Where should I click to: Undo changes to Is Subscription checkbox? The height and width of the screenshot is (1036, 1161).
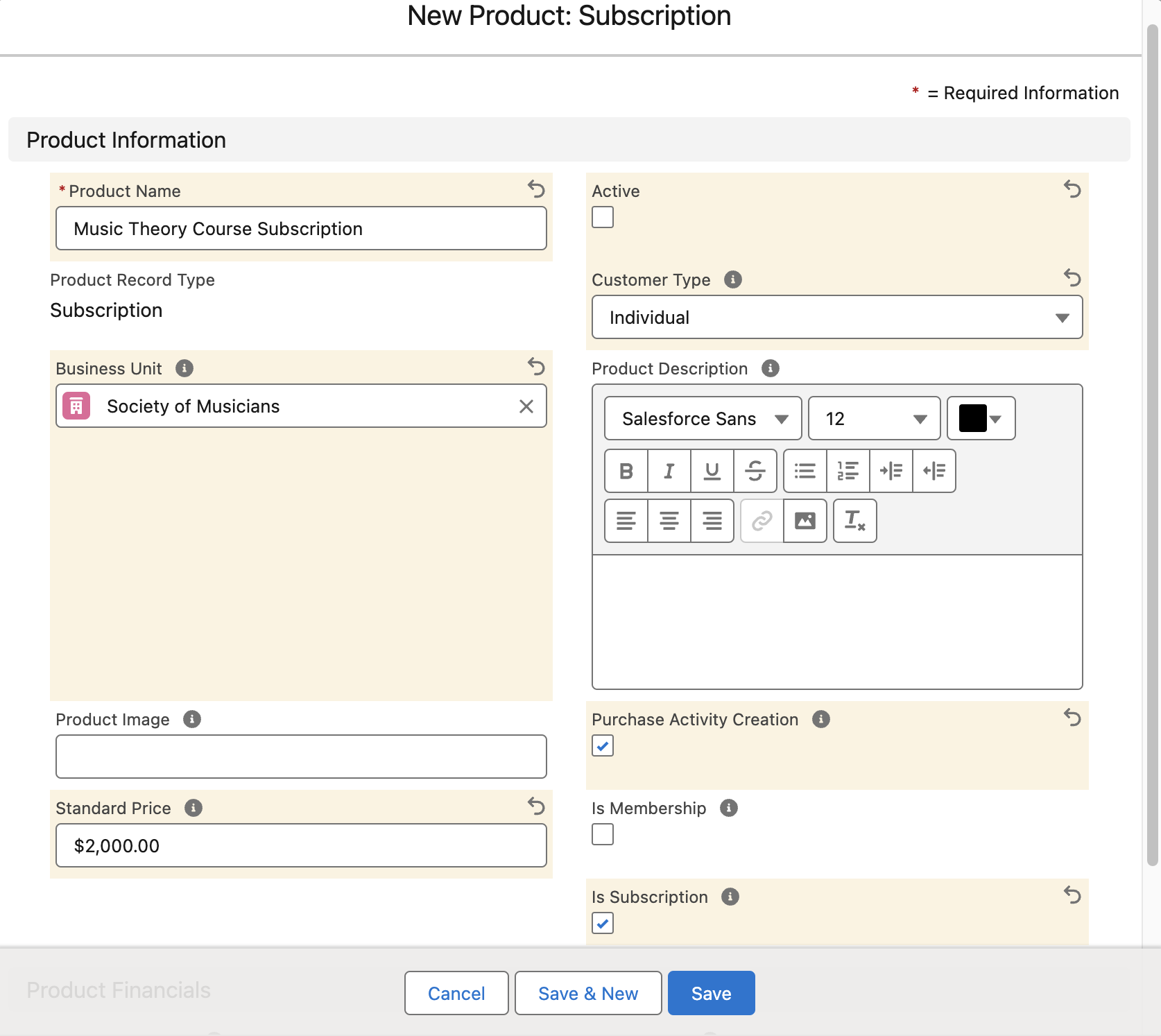pyautogui.click(x=1072, y=895)
